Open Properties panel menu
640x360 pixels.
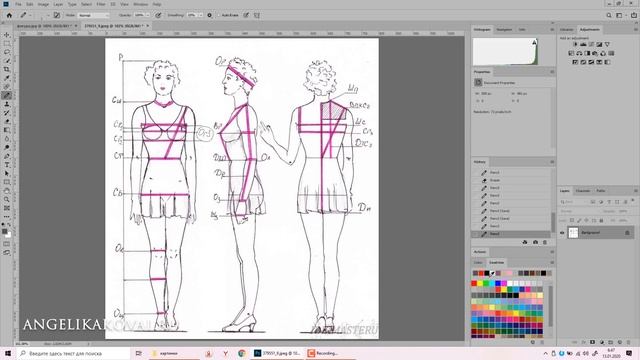pyautogui.click(x=552, y=72)
